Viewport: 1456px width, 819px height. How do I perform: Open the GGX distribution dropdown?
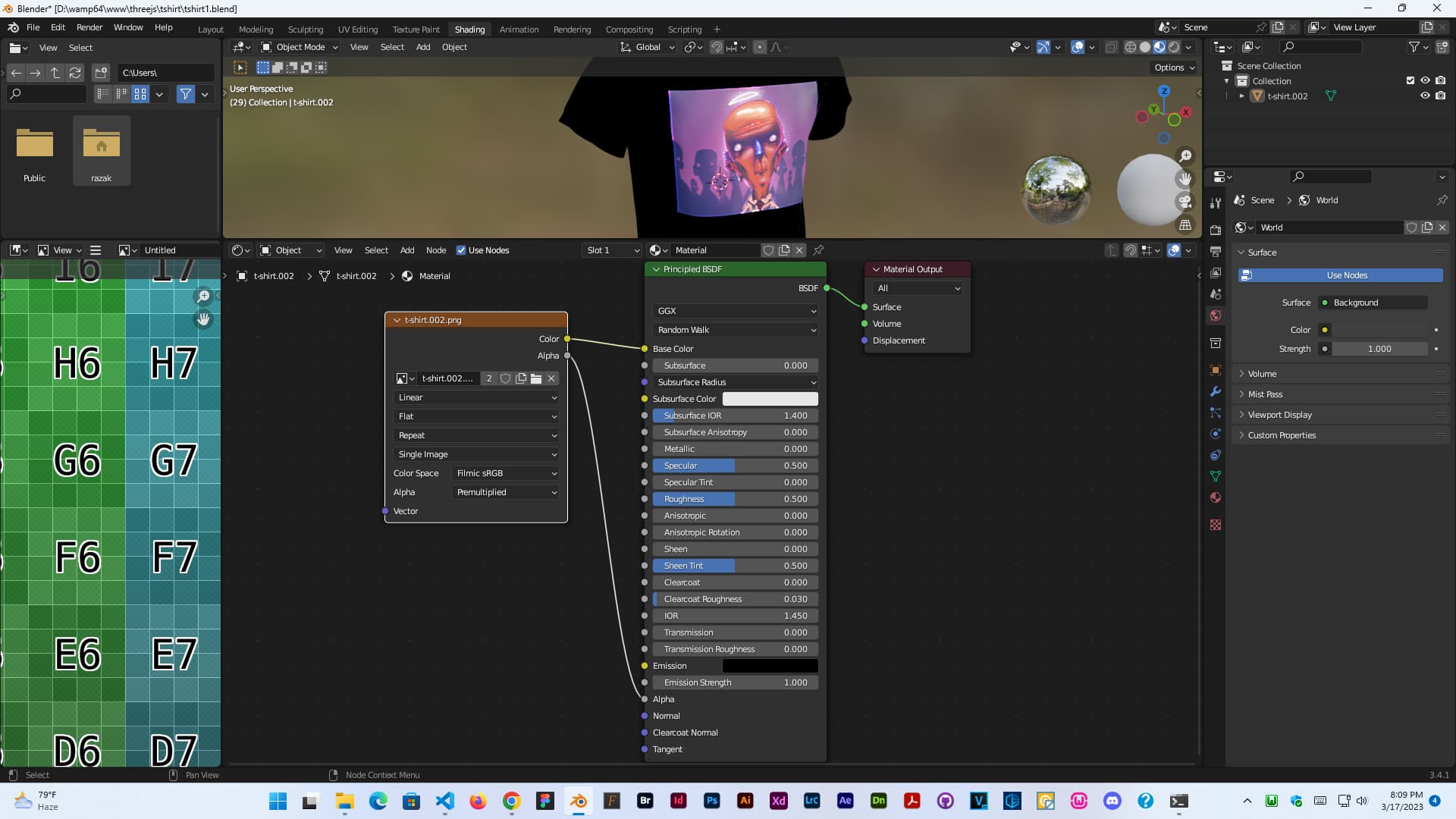[x=735, y=311]
